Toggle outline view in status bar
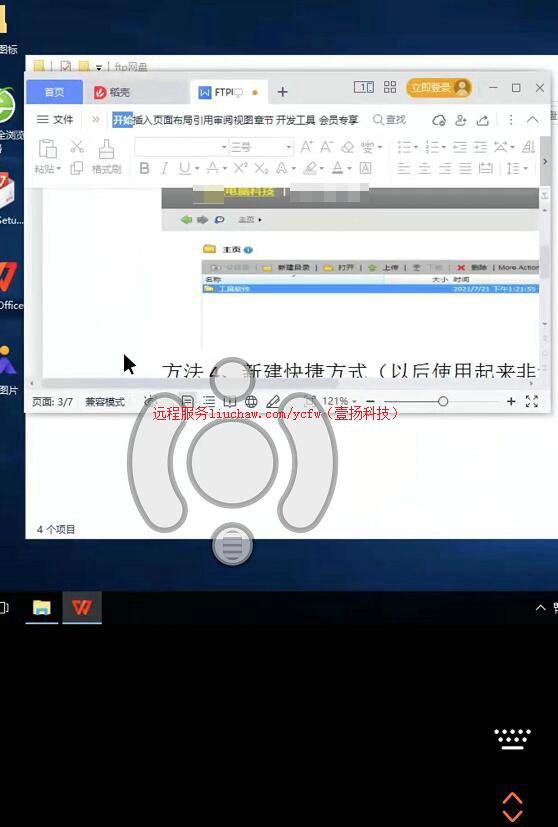 [209, 401]
